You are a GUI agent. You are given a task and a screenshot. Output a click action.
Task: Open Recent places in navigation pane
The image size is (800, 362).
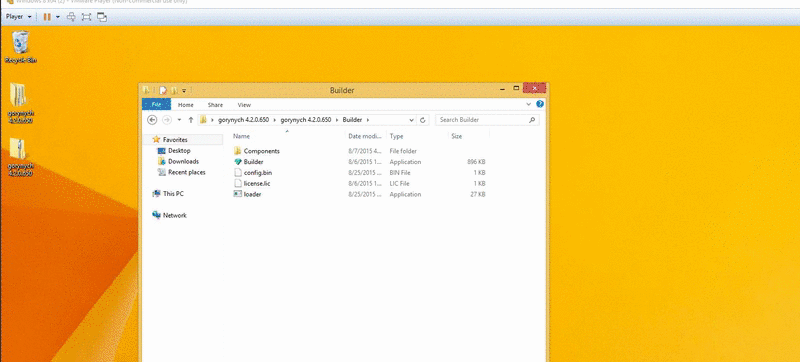(186, 172)
